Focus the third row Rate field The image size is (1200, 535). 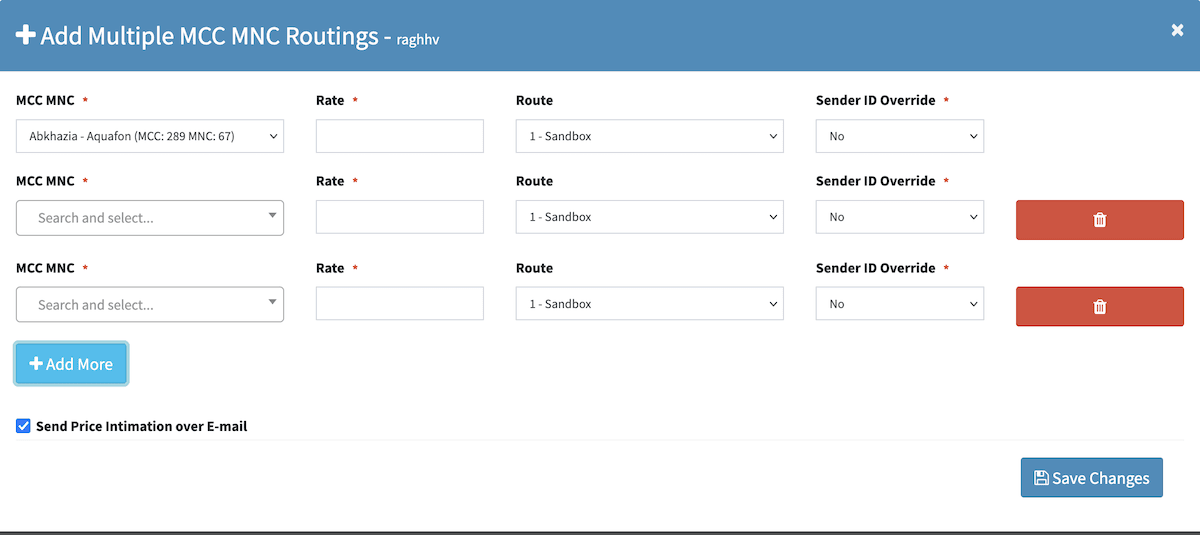(399, 304)
